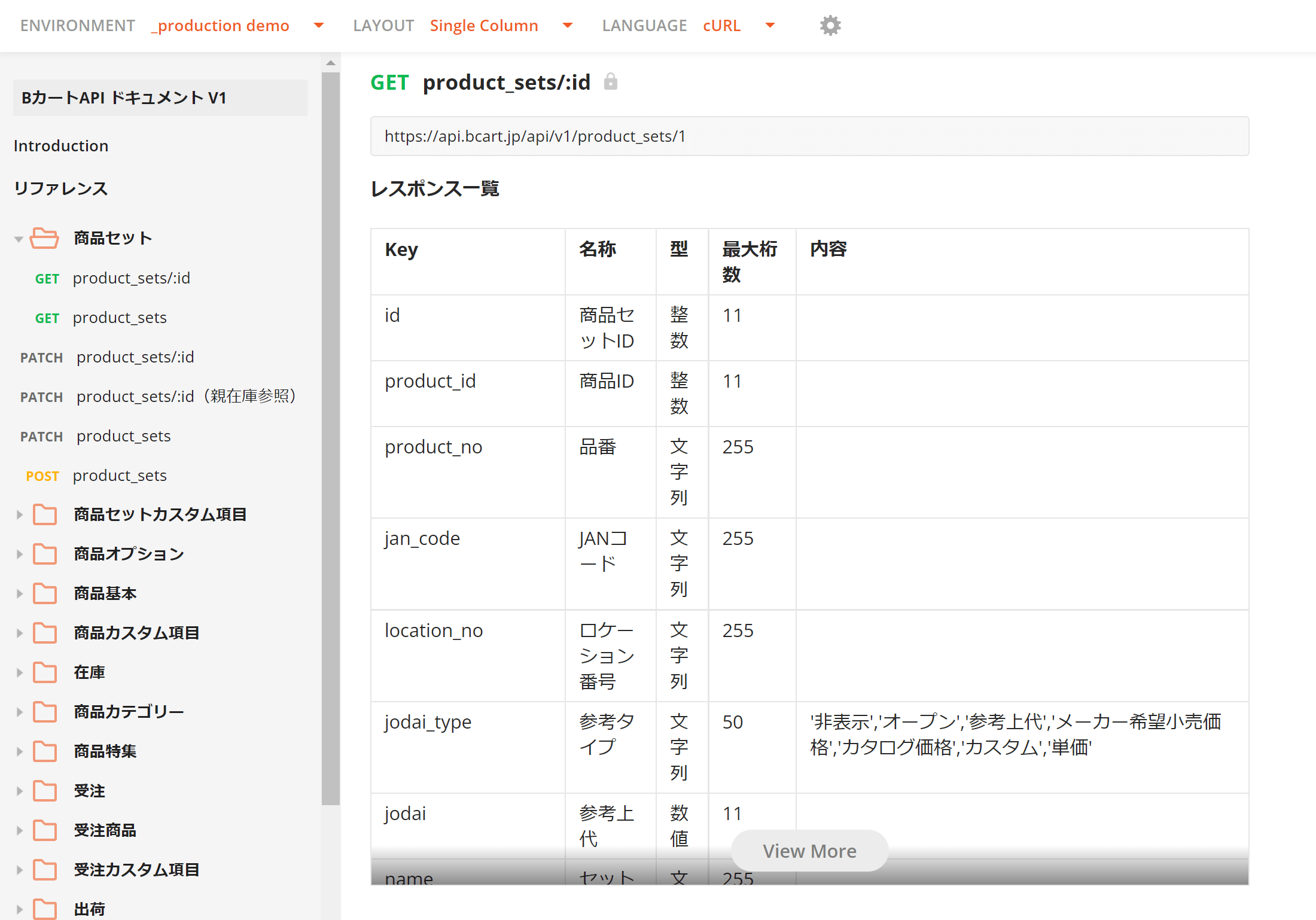The image size is (1316, 920).
Task: Select PATCH product_sets/:id（親在庫参照）entry
Action: [x=159, y=397]
